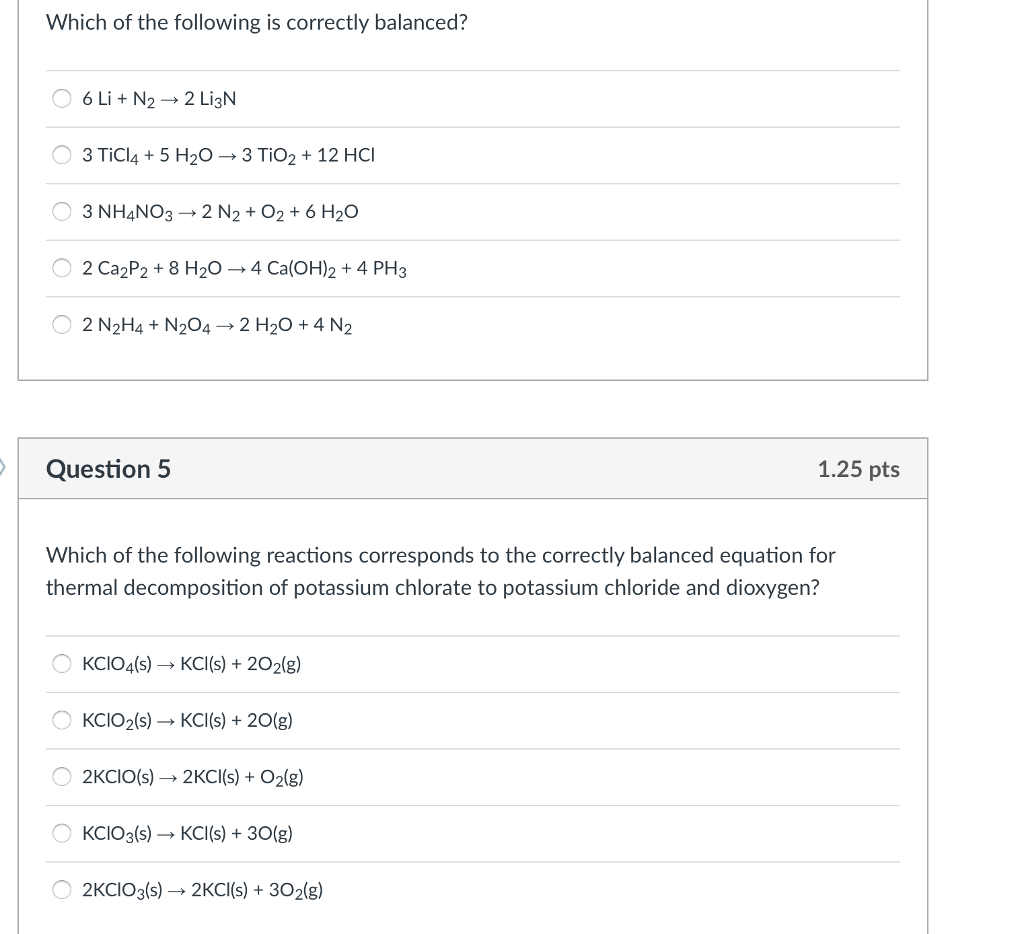The width and height of the screenshot is (1024, 934).
Task: Click the potassium chlorate question description
Action: coord(440,570)
